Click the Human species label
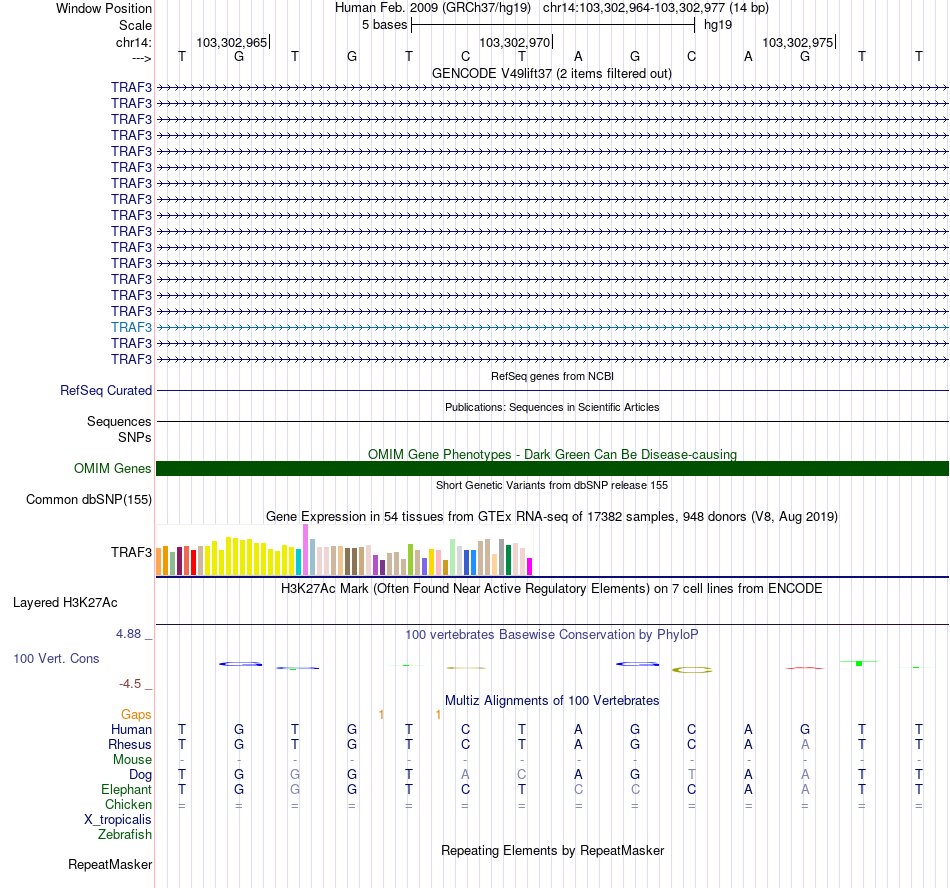The width and height of the screenshot is (950, 888). coord(131,729)
